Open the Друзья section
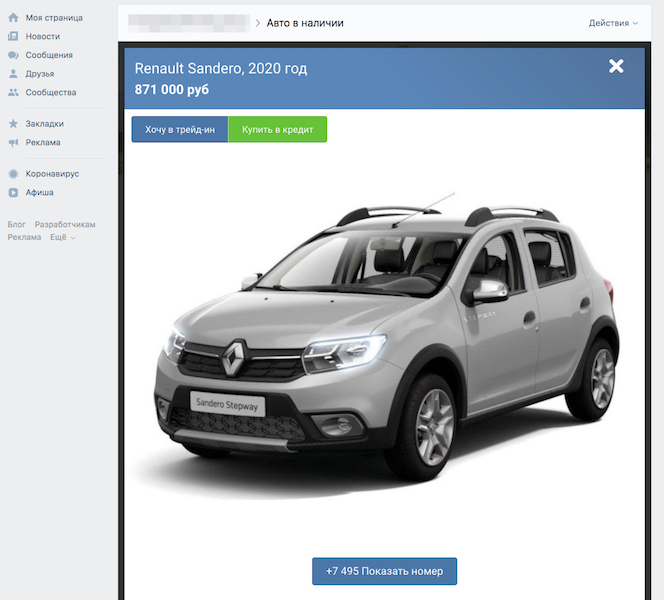Viewport: 664px width, 600px height. (x=40, y=74)
